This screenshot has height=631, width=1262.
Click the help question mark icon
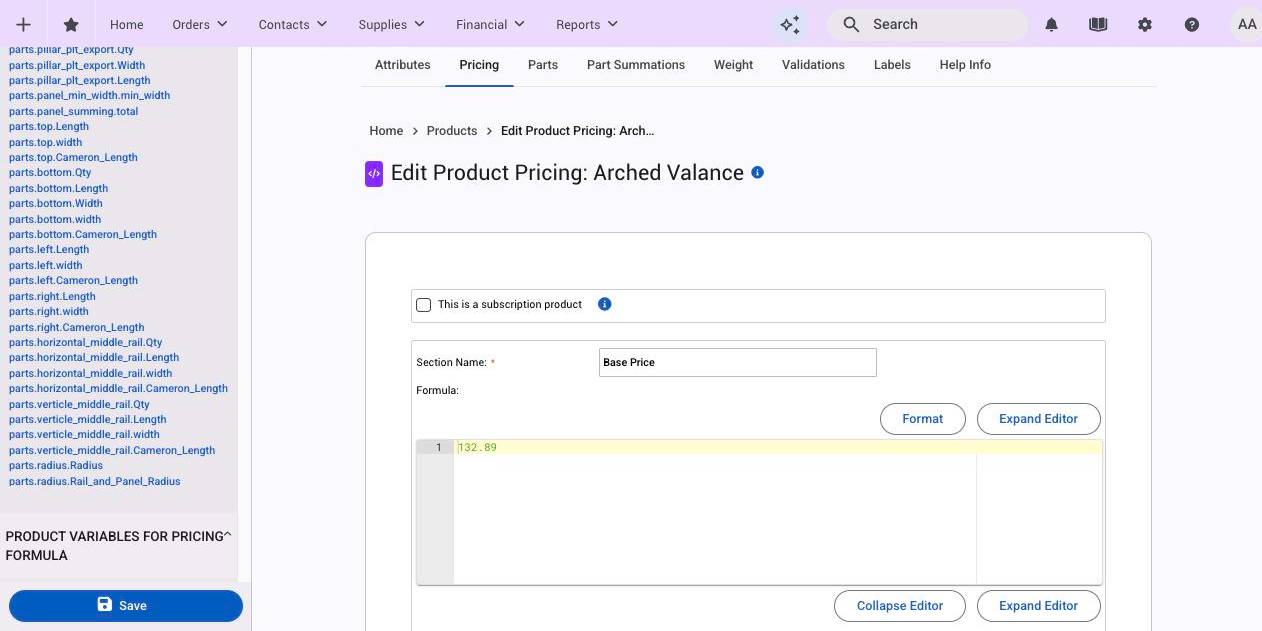[x=1192, y=25]
